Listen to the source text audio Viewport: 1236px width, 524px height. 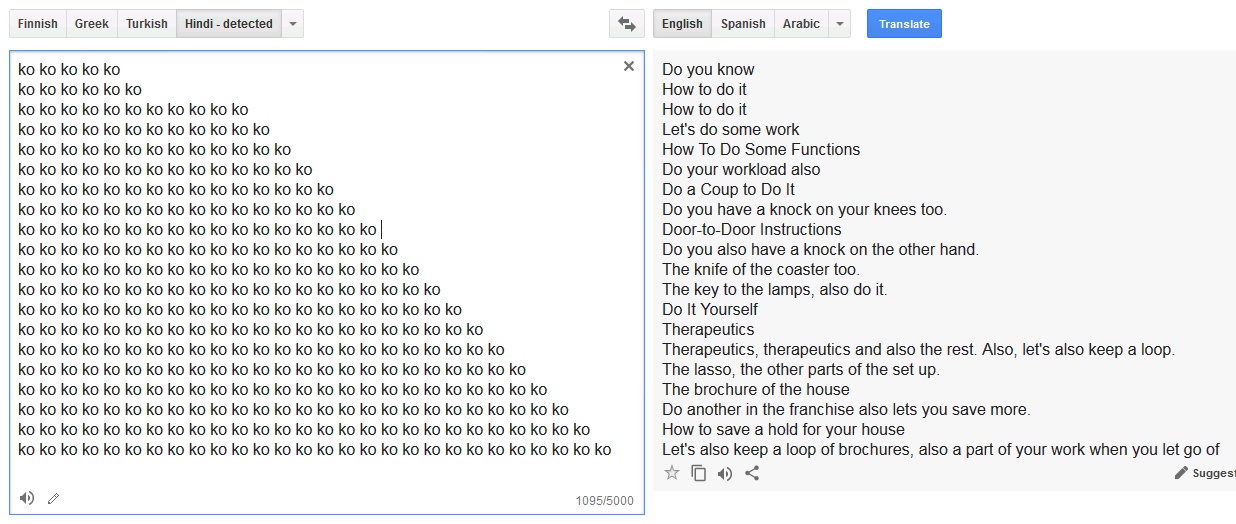click(27, 498)
